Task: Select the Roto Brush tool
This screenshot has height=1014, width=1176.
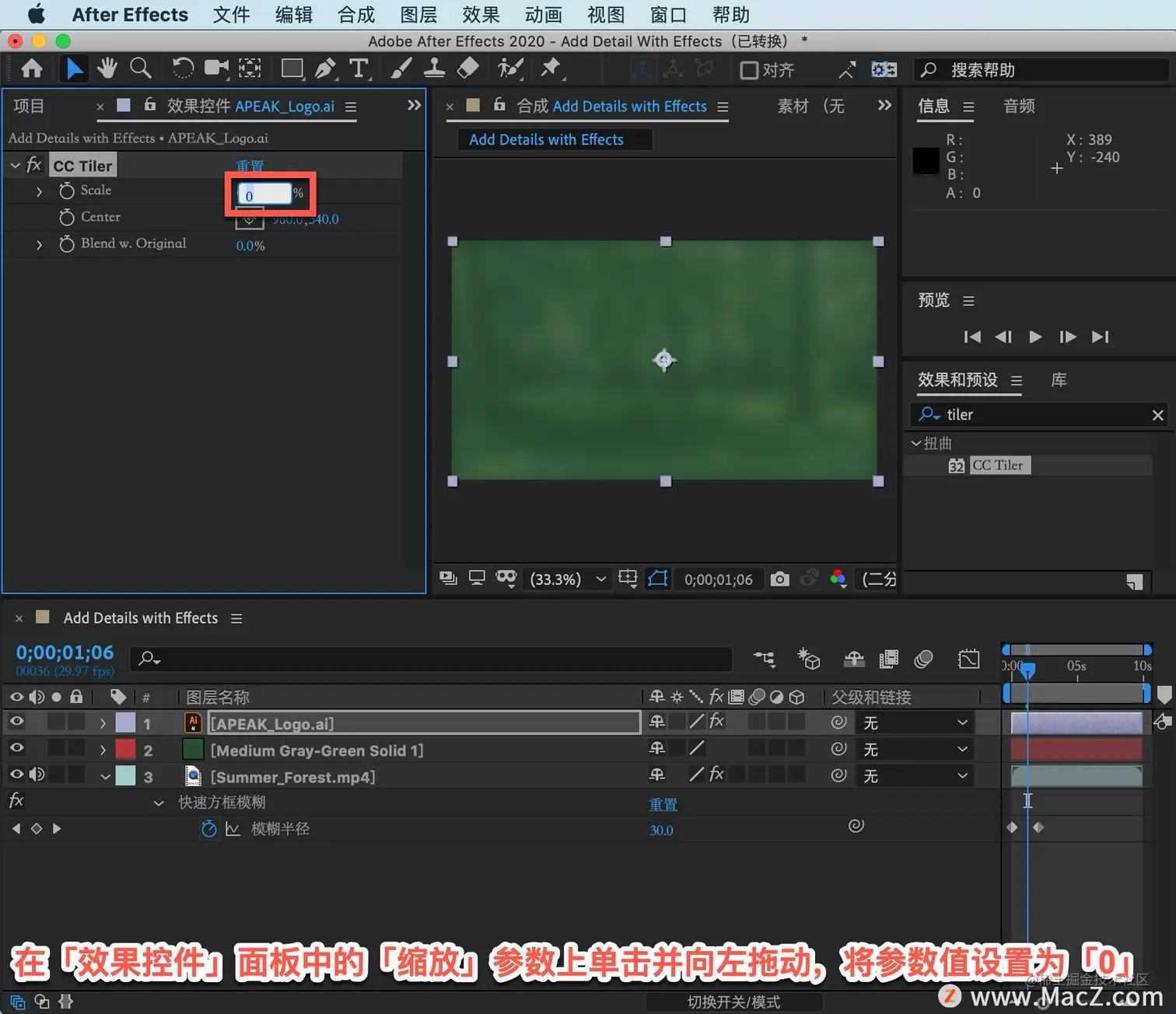Action: click(509, 69)
